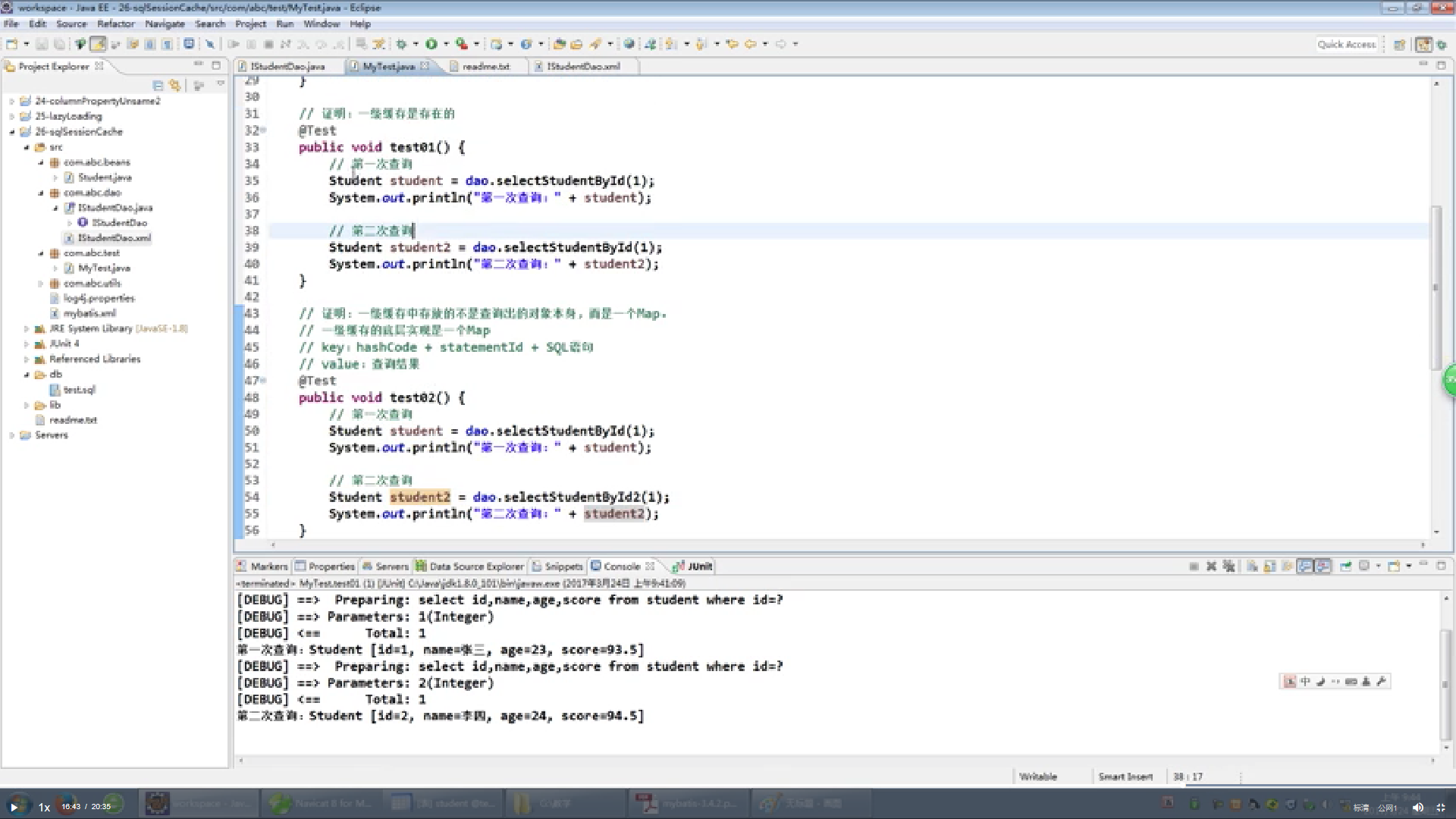Switch to readme.txt editor tab
The width and height of the screenshot is (1456, 819).
coord(486,66)
